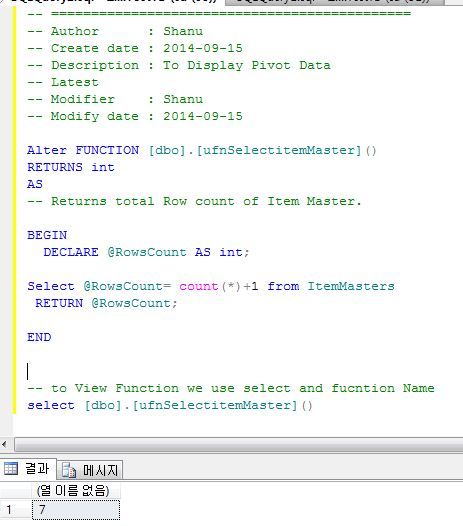This screenshot has height=526, width=463.
Task: Click the horizontal scrollbar left arrow
Action: coord(5,445)
